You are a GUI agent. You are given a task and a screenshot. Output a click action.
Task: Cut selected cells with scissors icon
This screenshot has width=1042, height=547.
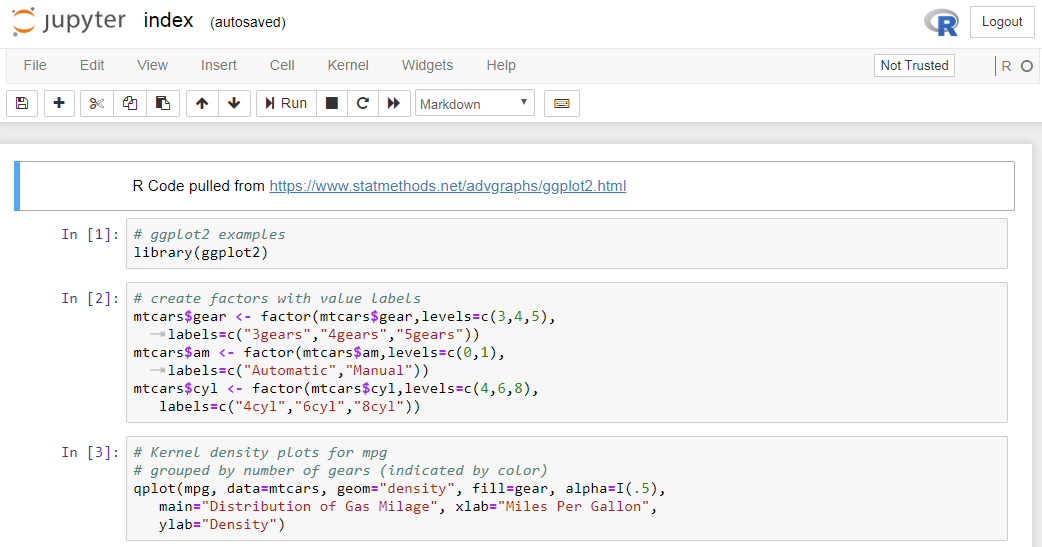point(97,103)
